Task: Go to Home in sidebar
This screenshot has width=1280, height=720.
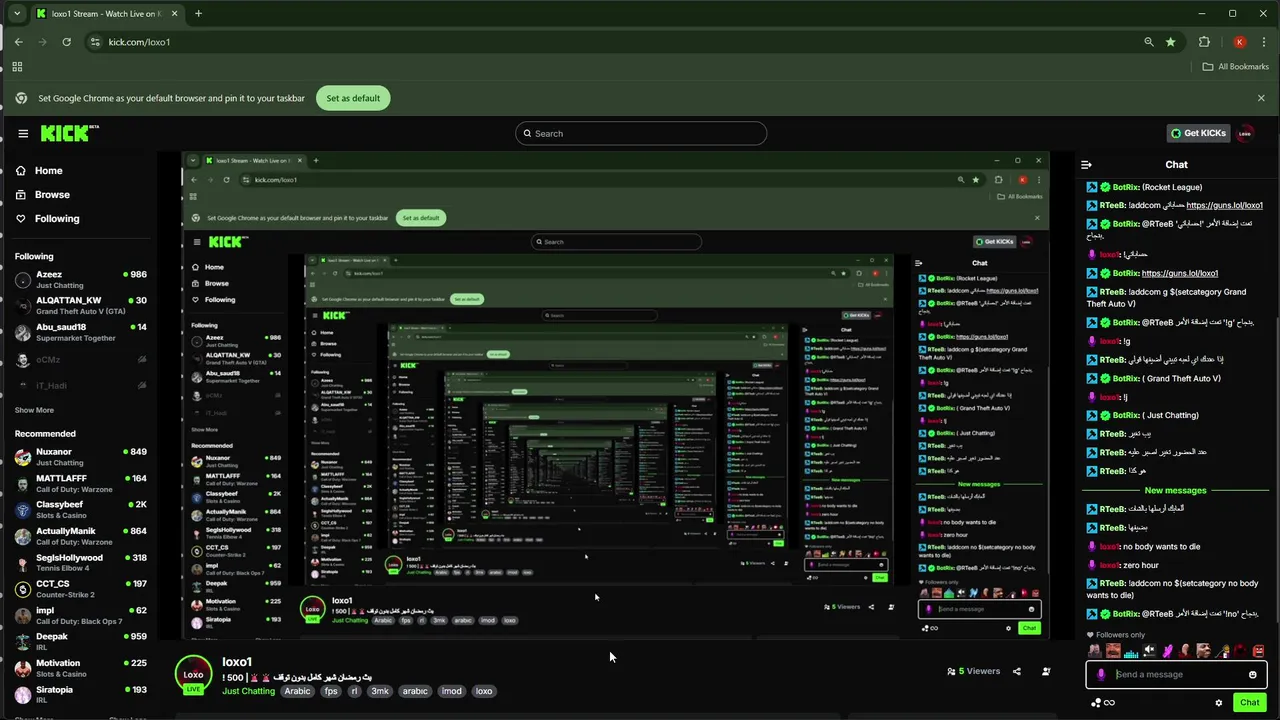Action: click(48, 170)
